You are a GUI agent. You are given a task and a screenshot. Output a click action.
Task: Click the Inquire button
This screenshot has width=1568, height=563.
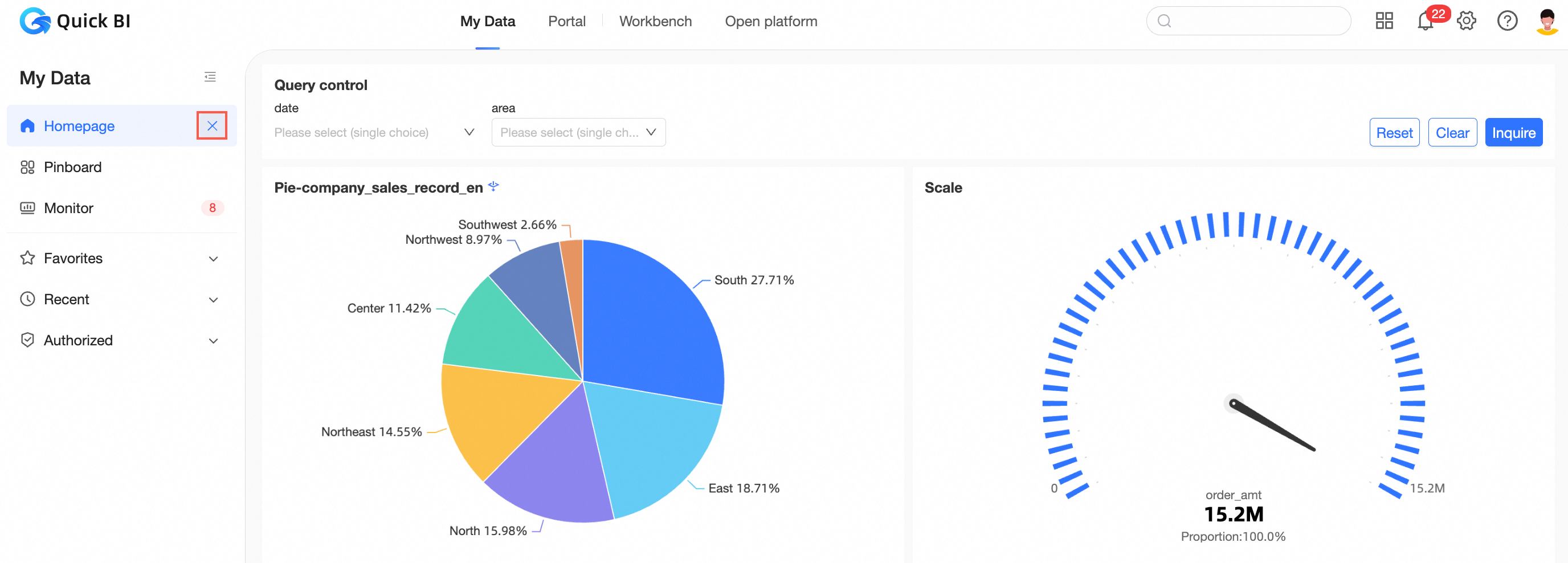pos(1513,133)
